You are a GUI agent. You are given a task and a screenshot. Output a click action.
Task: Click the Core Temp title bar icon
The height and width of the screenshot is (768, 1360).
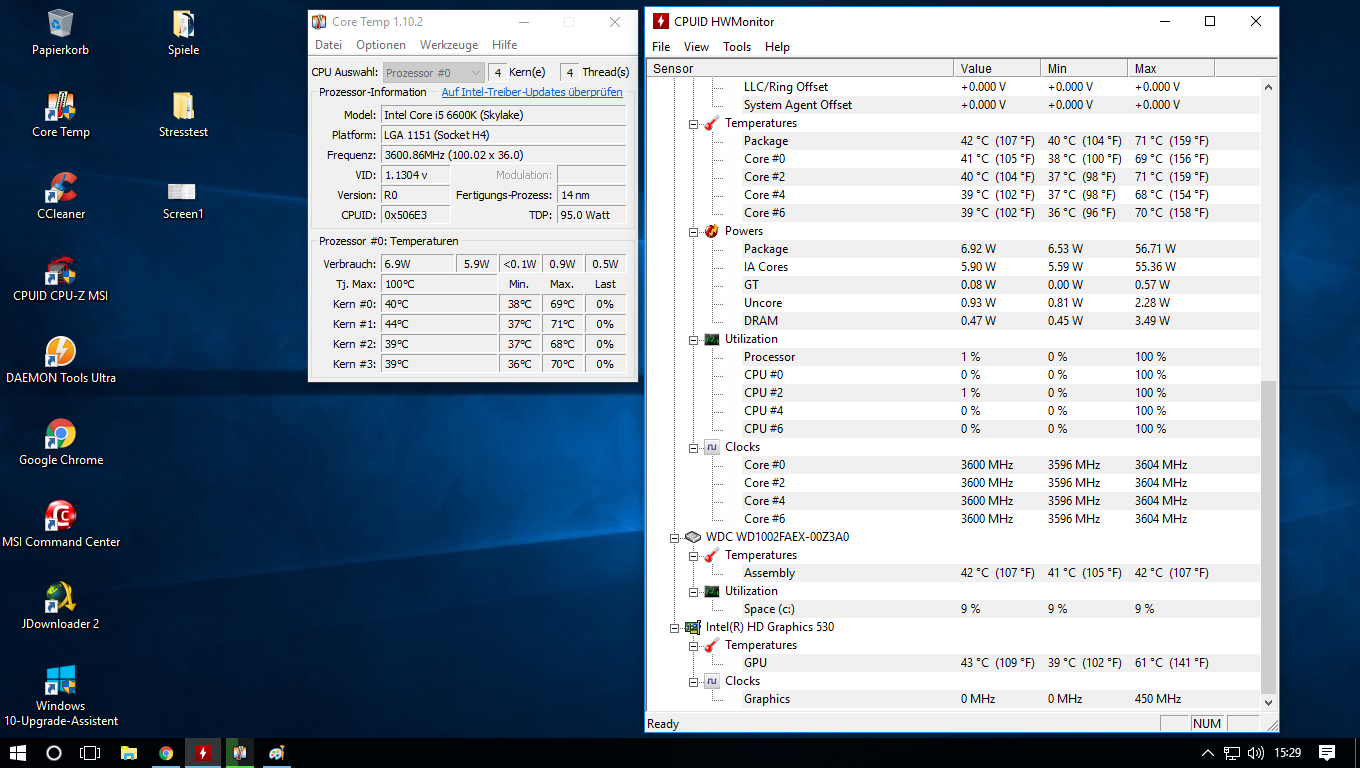(x=319, y=22)
